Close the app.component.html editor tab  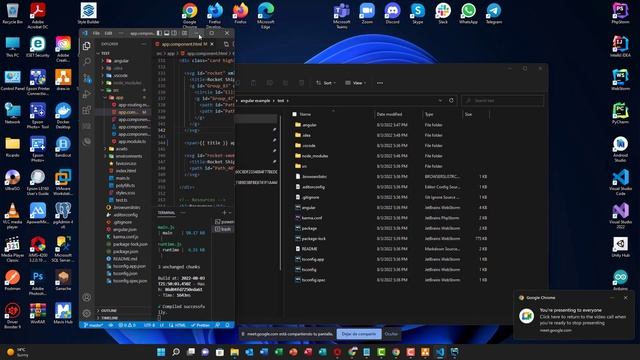pos(212,44)
